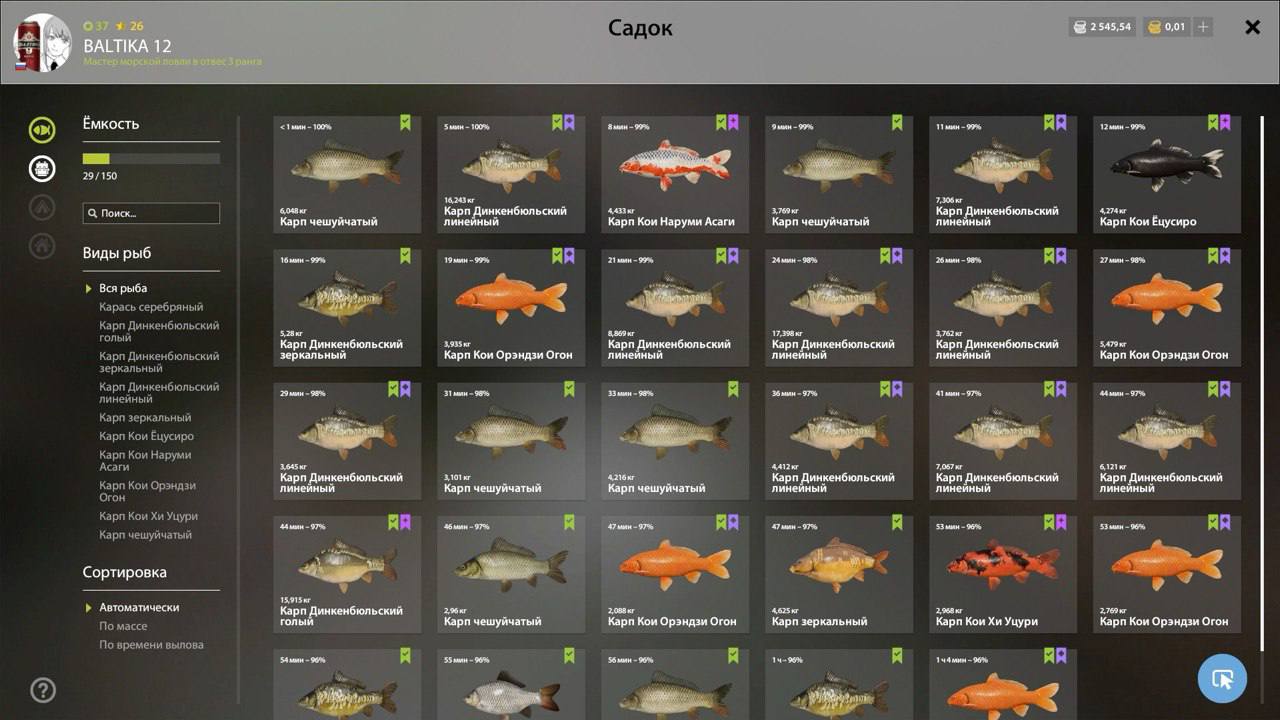Screen dimensions: 1280x720
Task: Sort fish По массе
Action: point(123,626)
